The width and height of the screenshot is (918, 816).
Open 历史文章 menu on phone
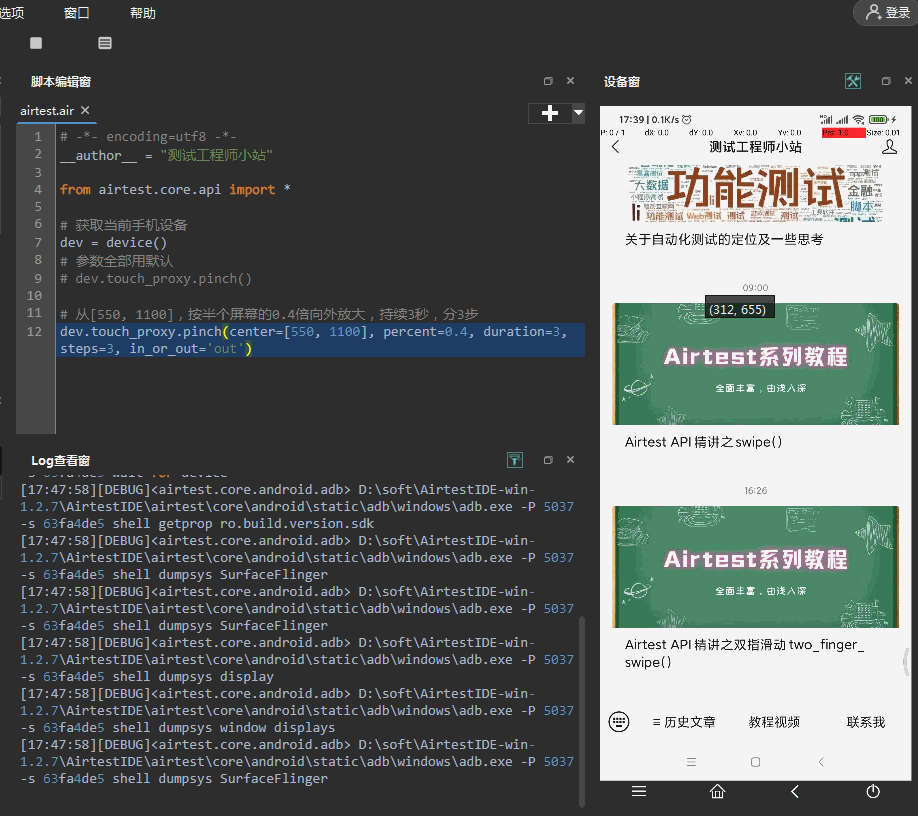tap(684, 722)
